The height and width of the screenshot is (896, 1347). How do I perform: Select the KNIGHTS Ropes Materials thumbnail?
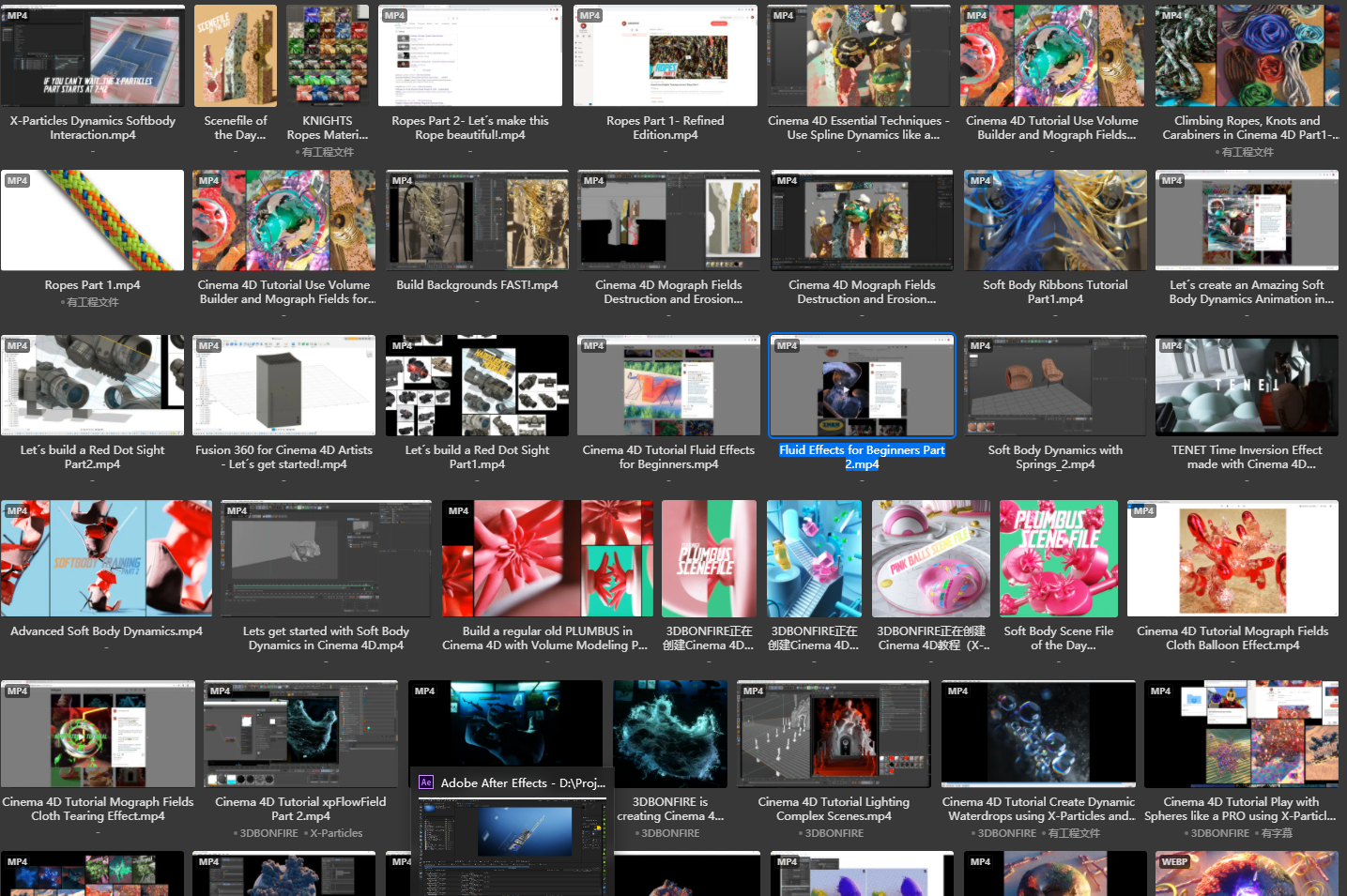[x=327, y=56]
